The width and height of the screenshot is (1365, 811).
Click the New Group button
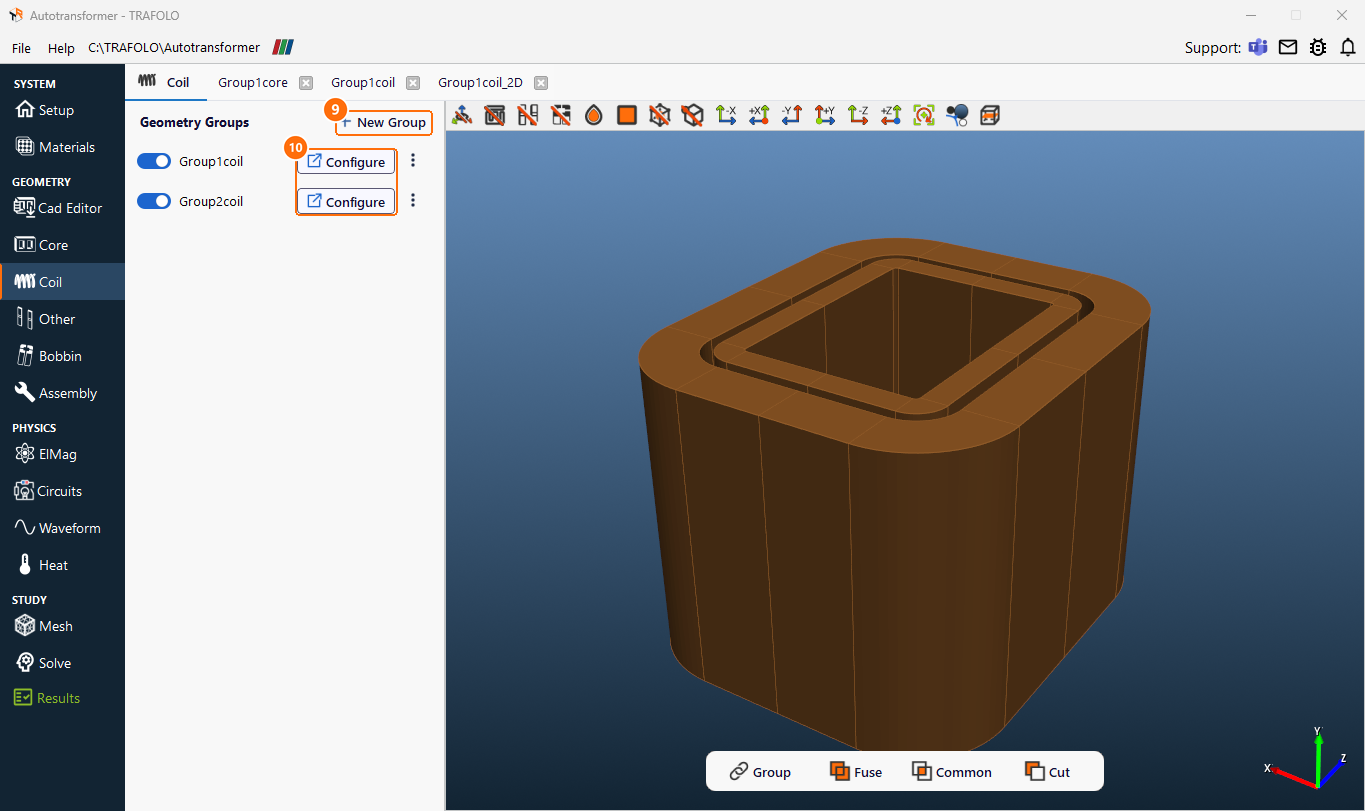point(384,122)
